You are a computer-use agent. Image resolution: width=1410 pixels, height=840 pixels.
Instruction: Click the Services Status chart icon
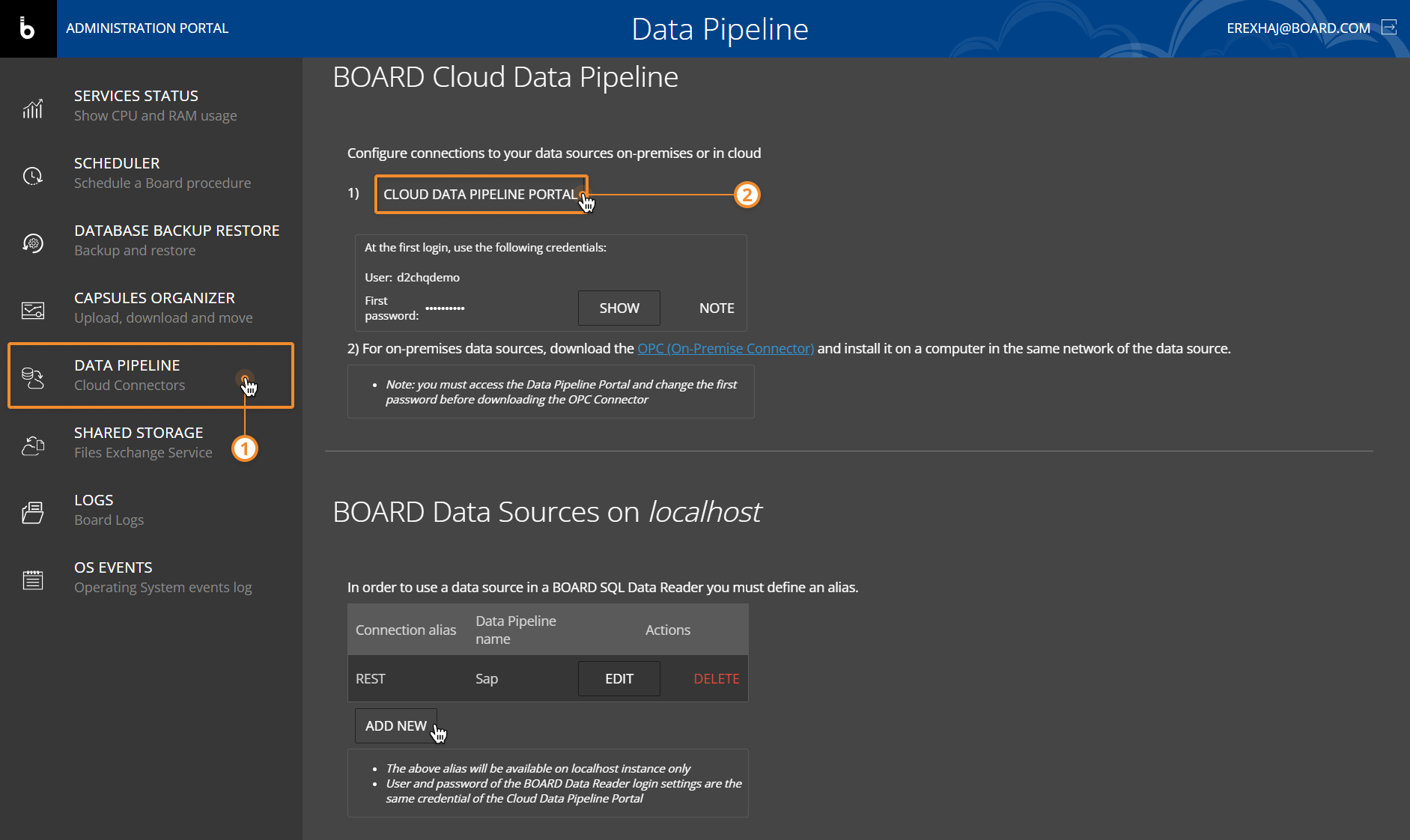point(33,109)
